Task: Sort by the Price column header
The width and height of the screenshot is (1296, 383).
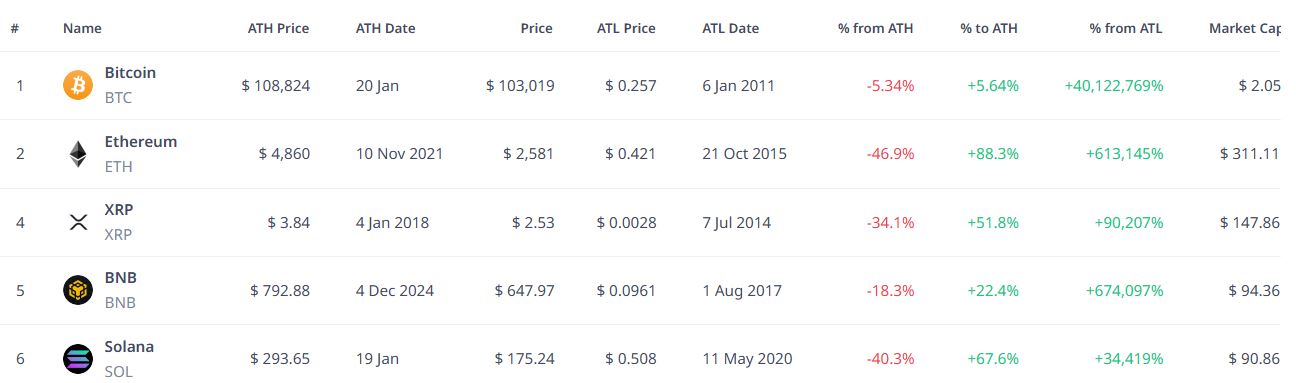Action: 536,28
